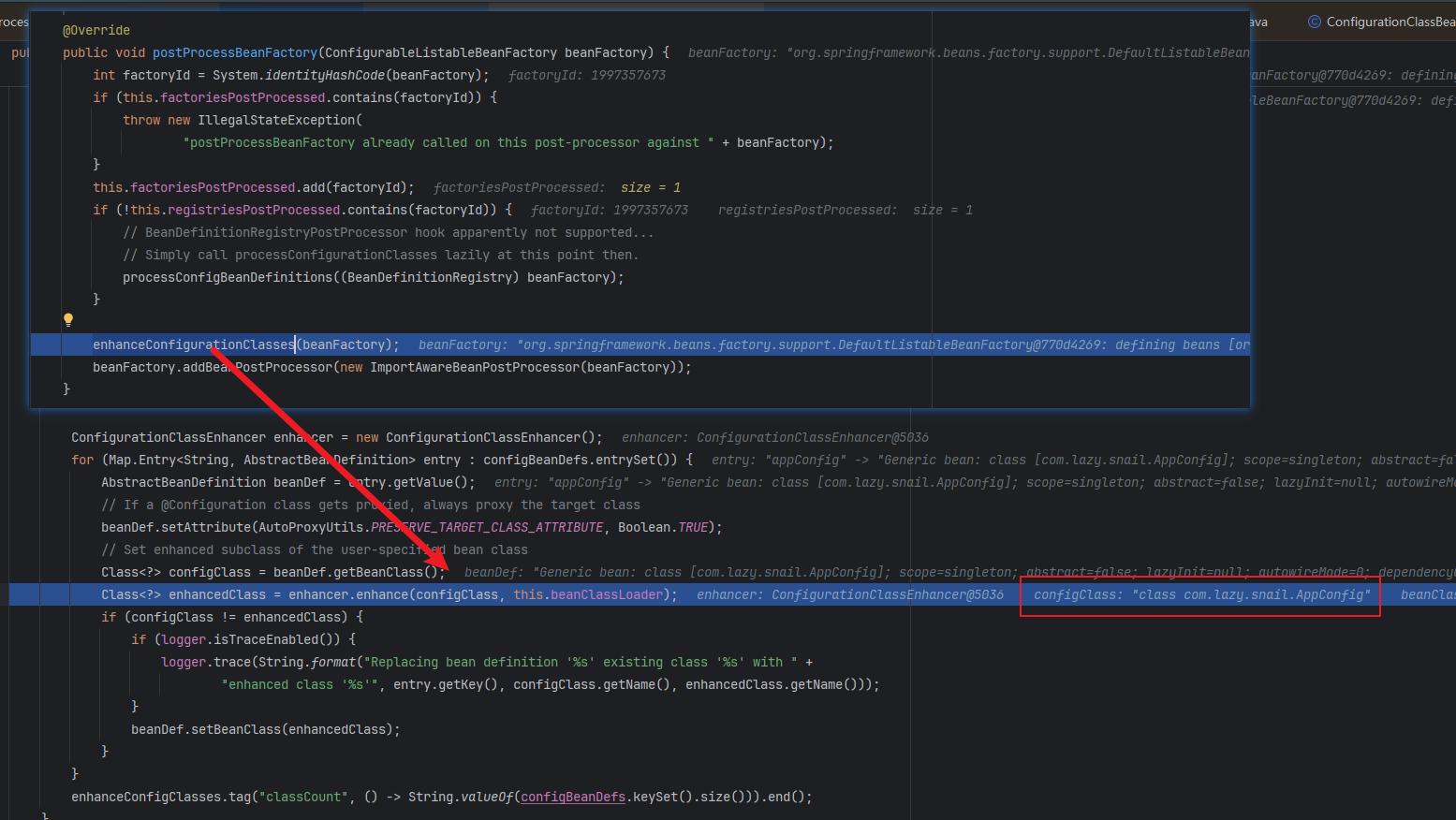
Task: Click the underlined configBeanDefs reference in the last line
Action: [x=573, y=797]
